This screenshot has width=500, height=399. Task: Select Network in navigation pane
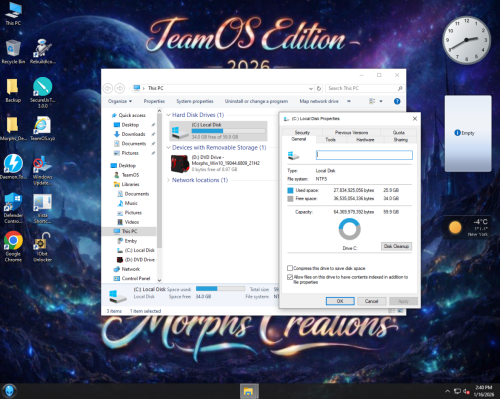(x=131, y=269)
